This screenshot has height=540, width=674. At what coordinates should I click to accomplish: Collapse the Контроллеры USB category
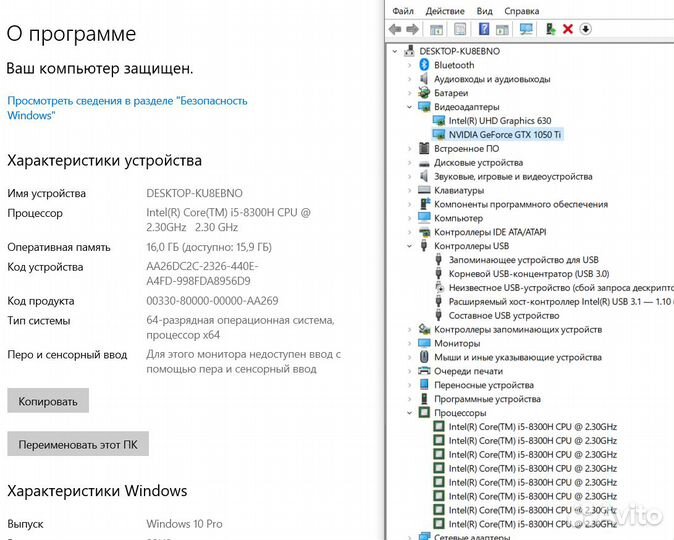pyautogui.click(x=410, y=246)
